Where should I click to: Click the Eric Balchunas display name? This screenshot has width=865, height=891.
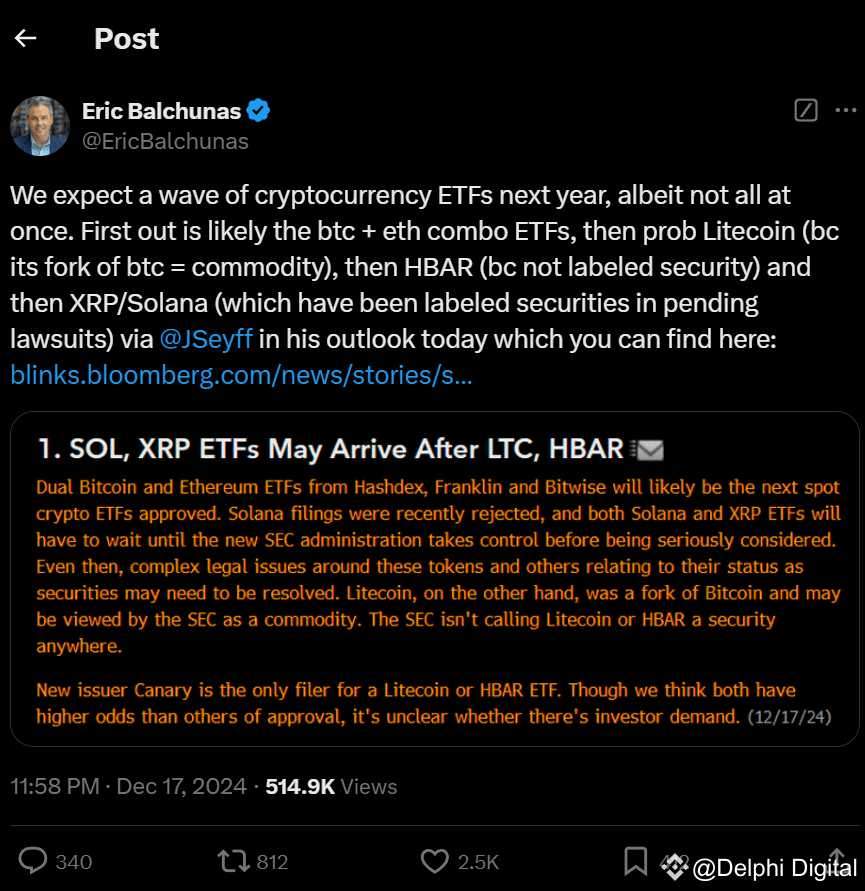click(162, 111)
